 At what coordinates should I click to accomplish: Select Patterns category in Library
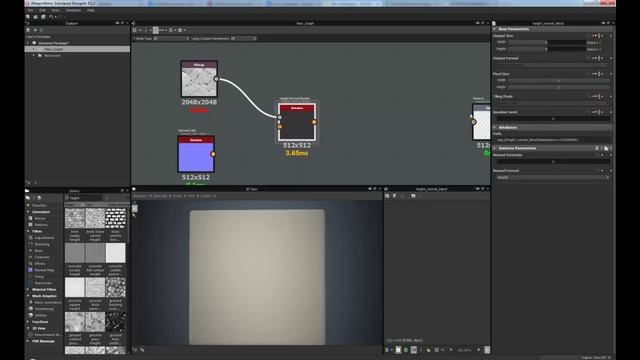tap(41, 225)
